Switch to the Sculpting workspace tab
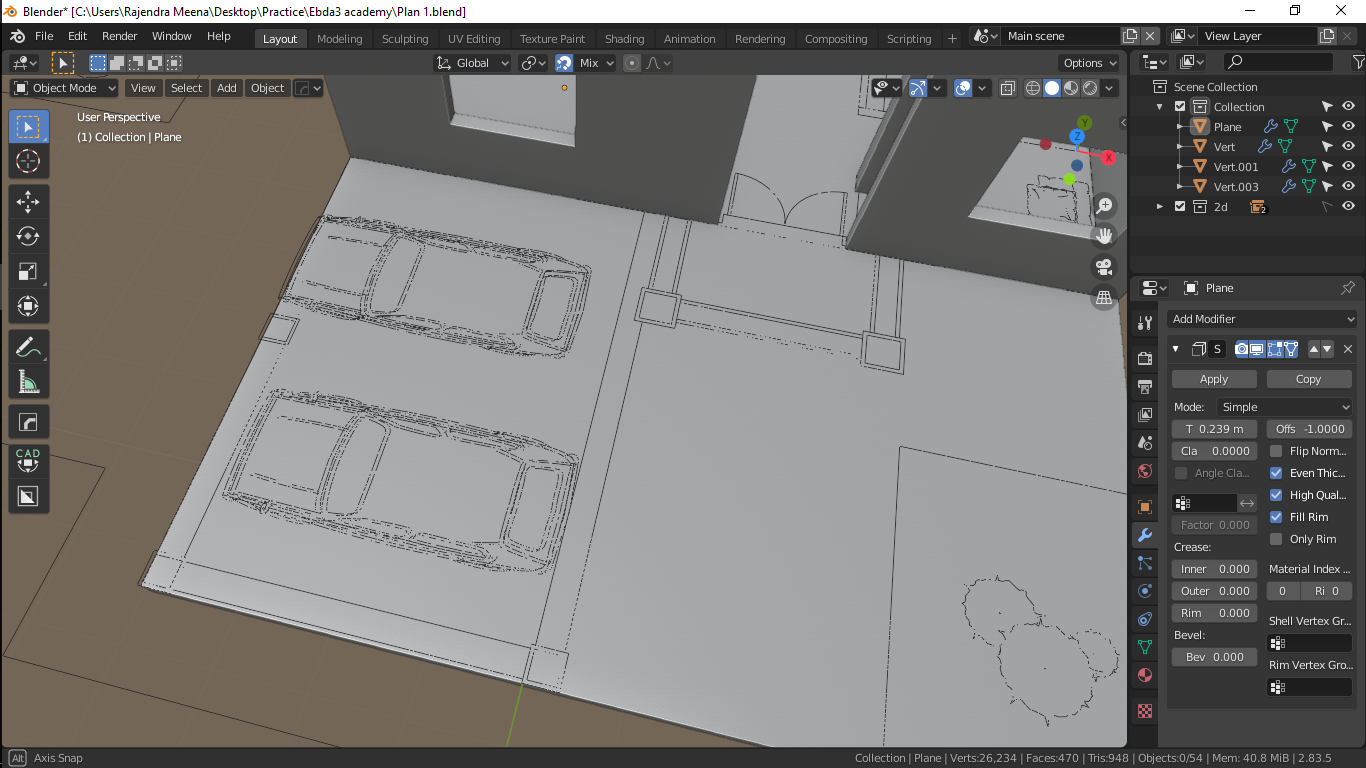Screen dimensions: 1366x768 coord(405,39)
